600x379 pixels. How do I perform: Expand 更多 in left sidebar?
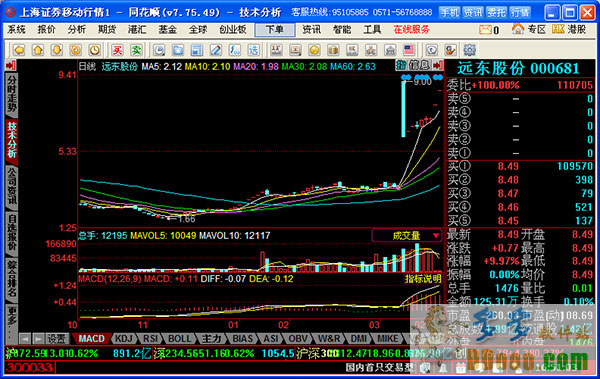coord(12,322)
